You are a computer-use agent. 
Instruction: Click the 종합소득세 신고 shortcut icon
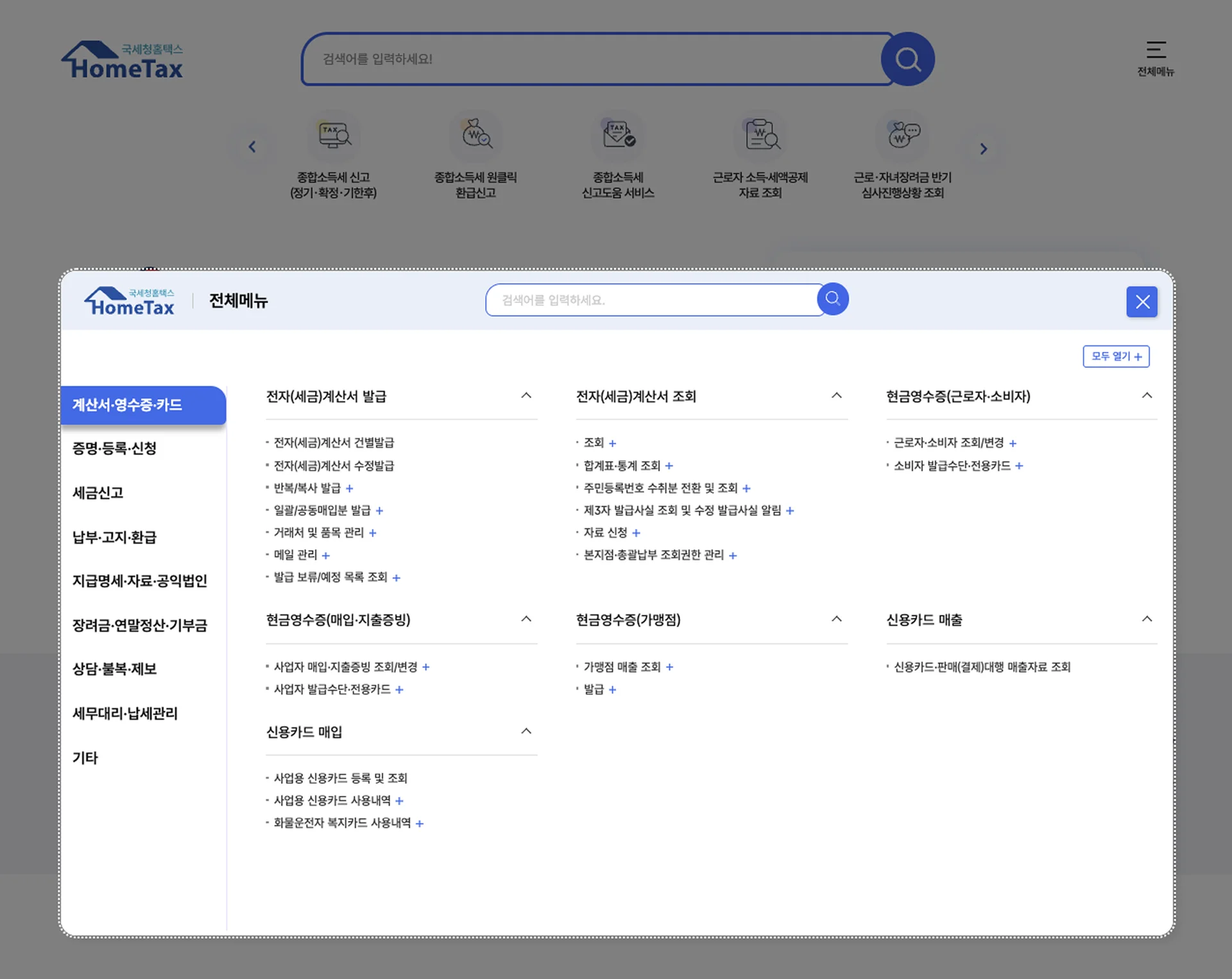334,135
